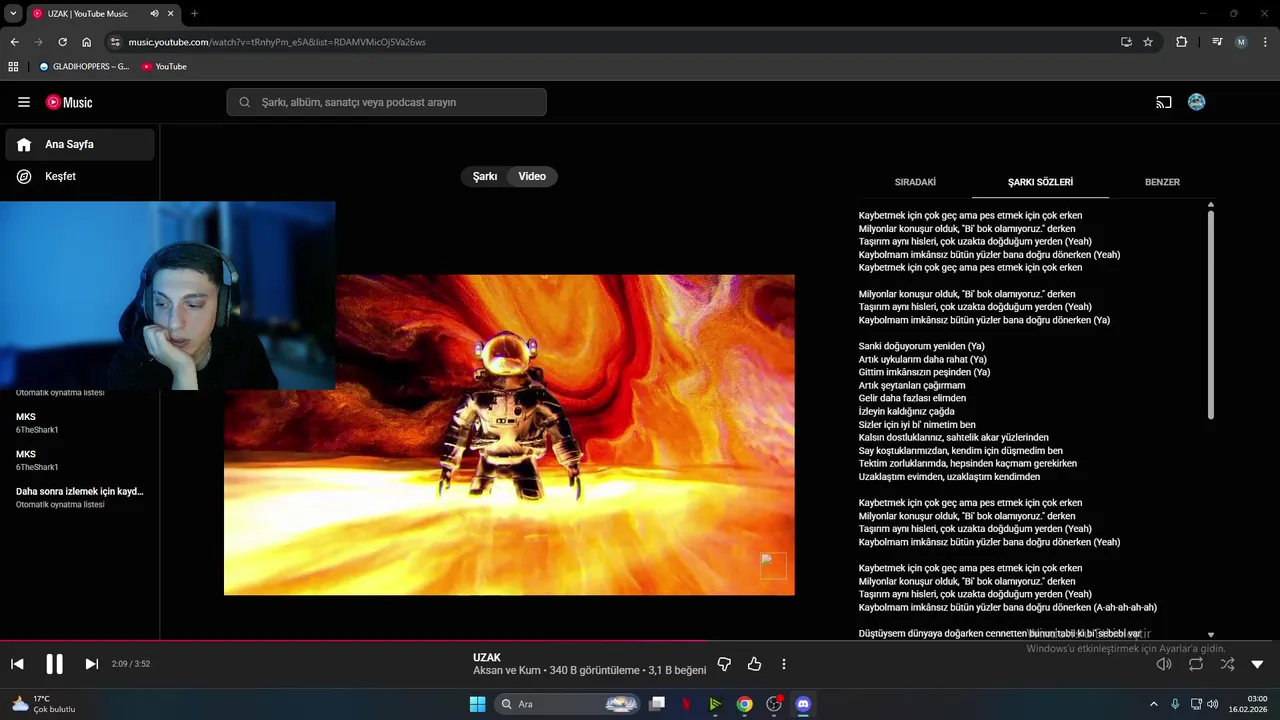This screenshot has width=1280, height=720.
Task: Open YouTube bookmark
Action: coord(164,66)
